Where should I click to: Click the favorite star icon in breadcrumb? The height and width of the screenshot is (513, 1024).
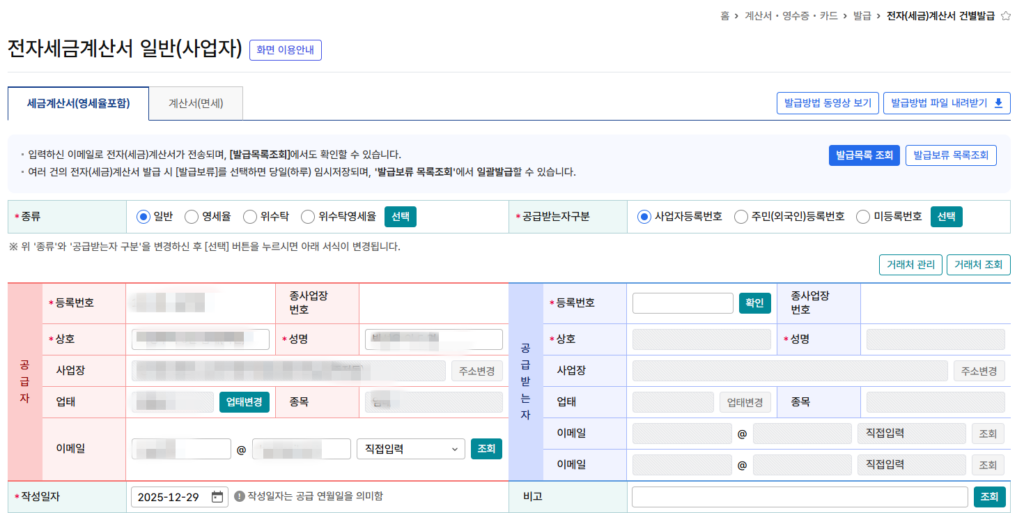(x=1005, y=16)
